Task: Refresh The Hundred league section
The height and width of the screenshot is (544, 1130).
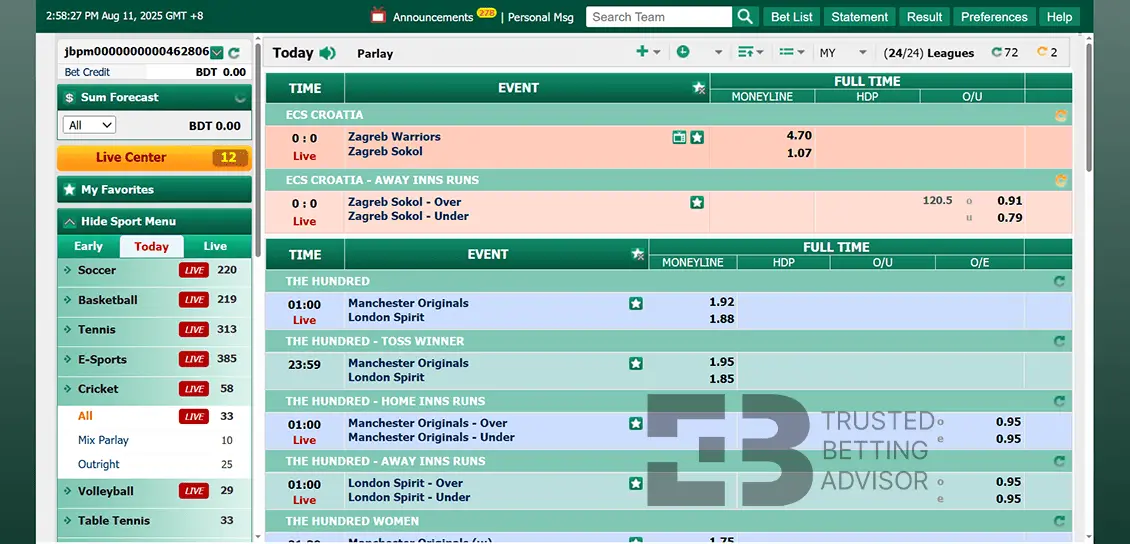Action: (x=1059, y=282)
